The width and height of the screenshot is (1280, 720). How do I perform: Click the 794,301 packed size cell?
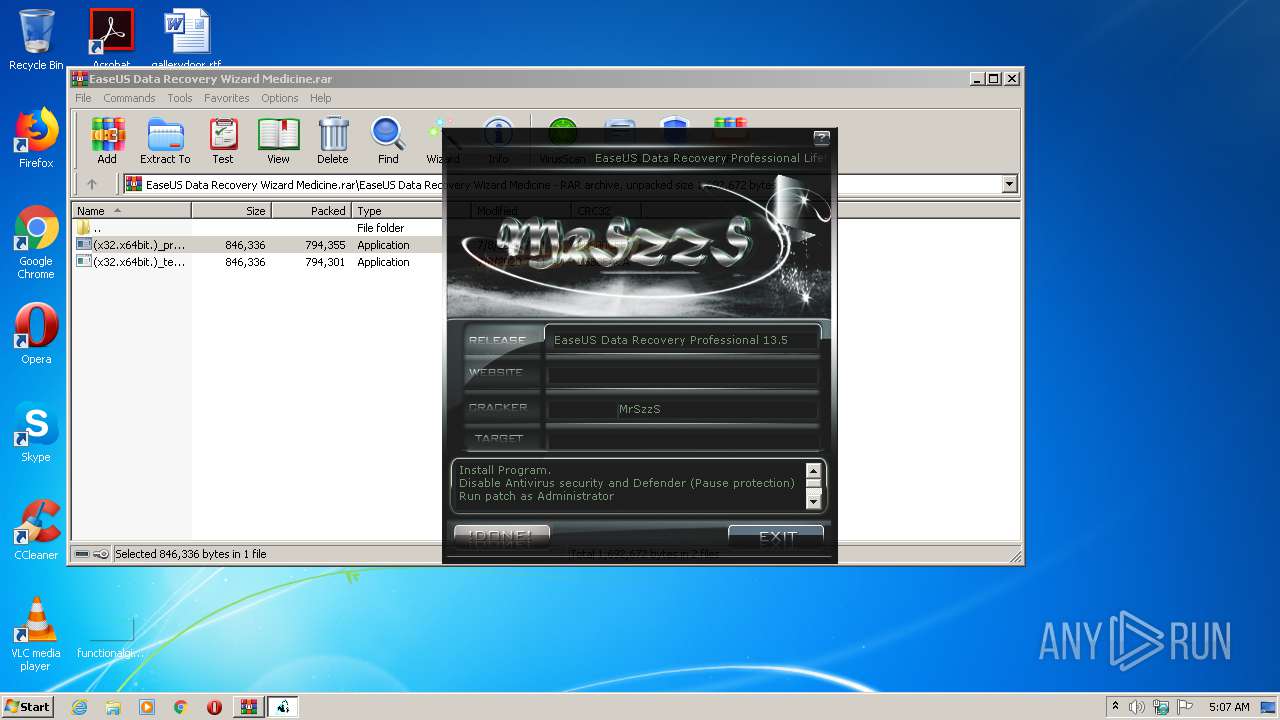[325, 262]
